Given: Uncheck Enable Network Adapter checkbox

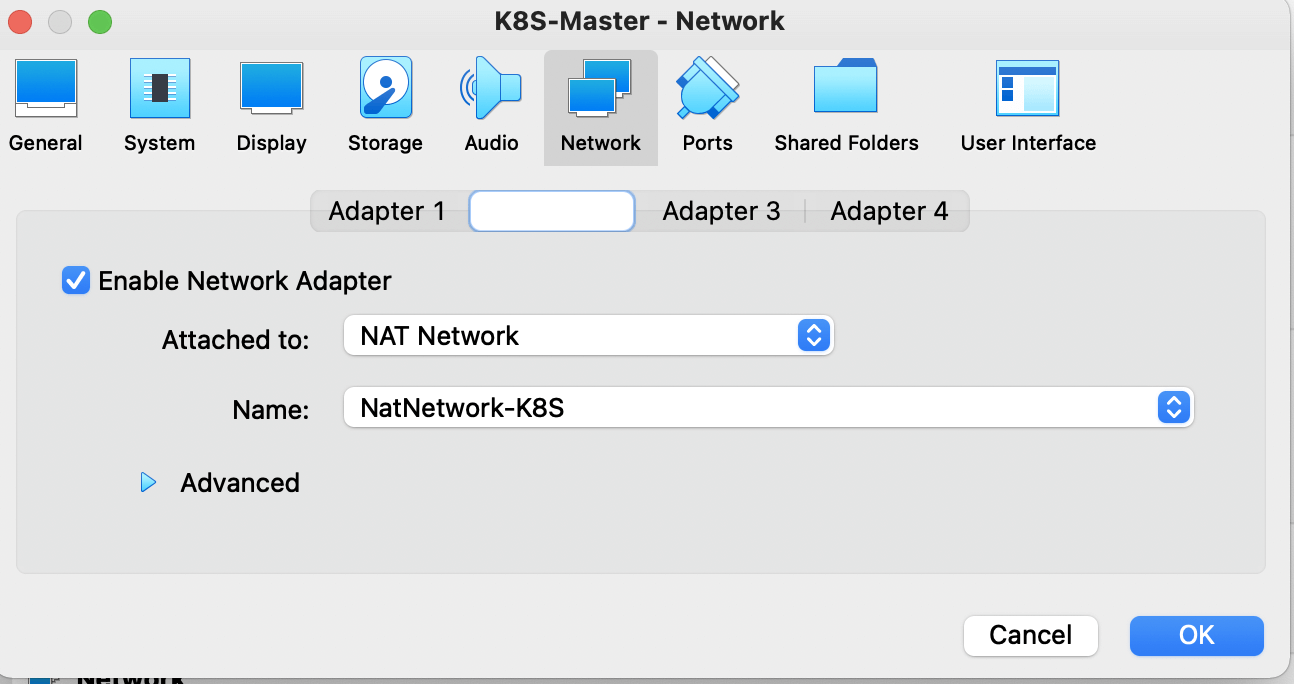Looking at the screenshot, I should click(76, 281).
